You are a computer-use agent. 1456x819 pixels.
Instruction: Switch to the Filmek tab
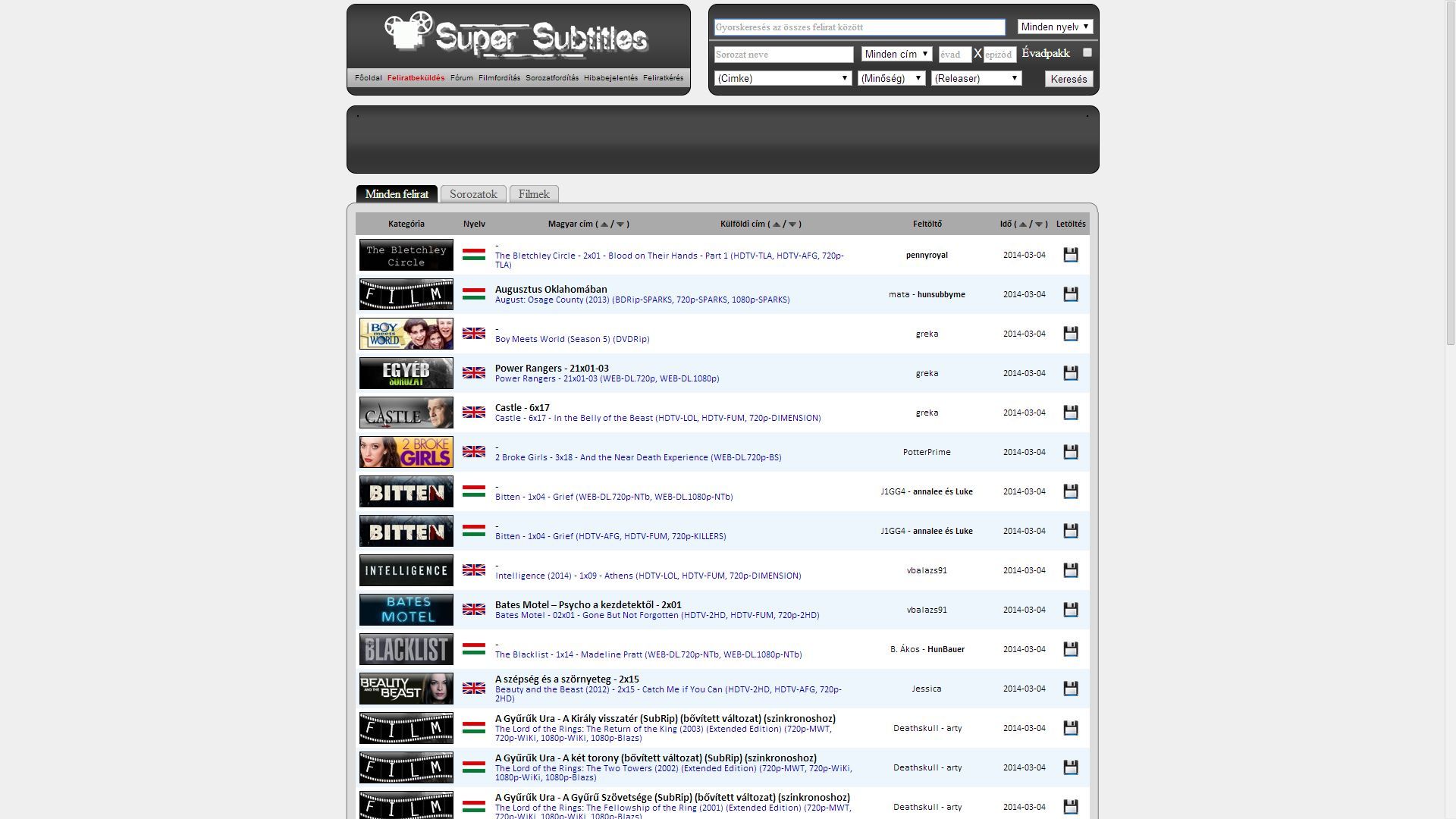[534, 194]
